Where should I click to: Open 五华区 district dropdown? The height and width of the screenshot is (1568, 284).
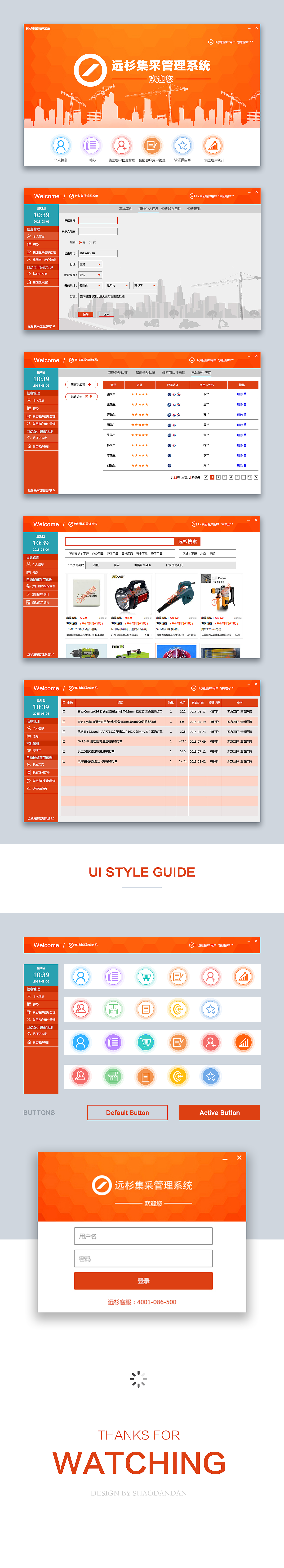[x=145, y=285]
